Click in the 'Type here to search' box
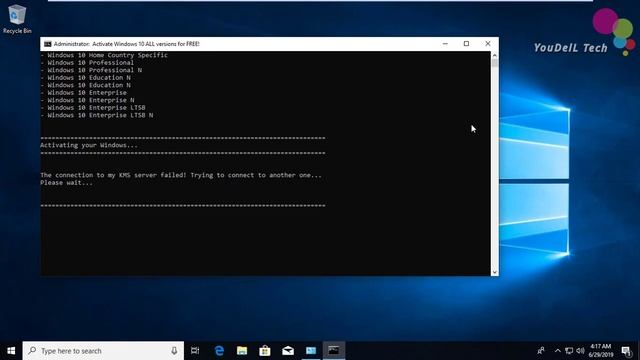Viewport: 640px width, 360px height. (103, 351)
